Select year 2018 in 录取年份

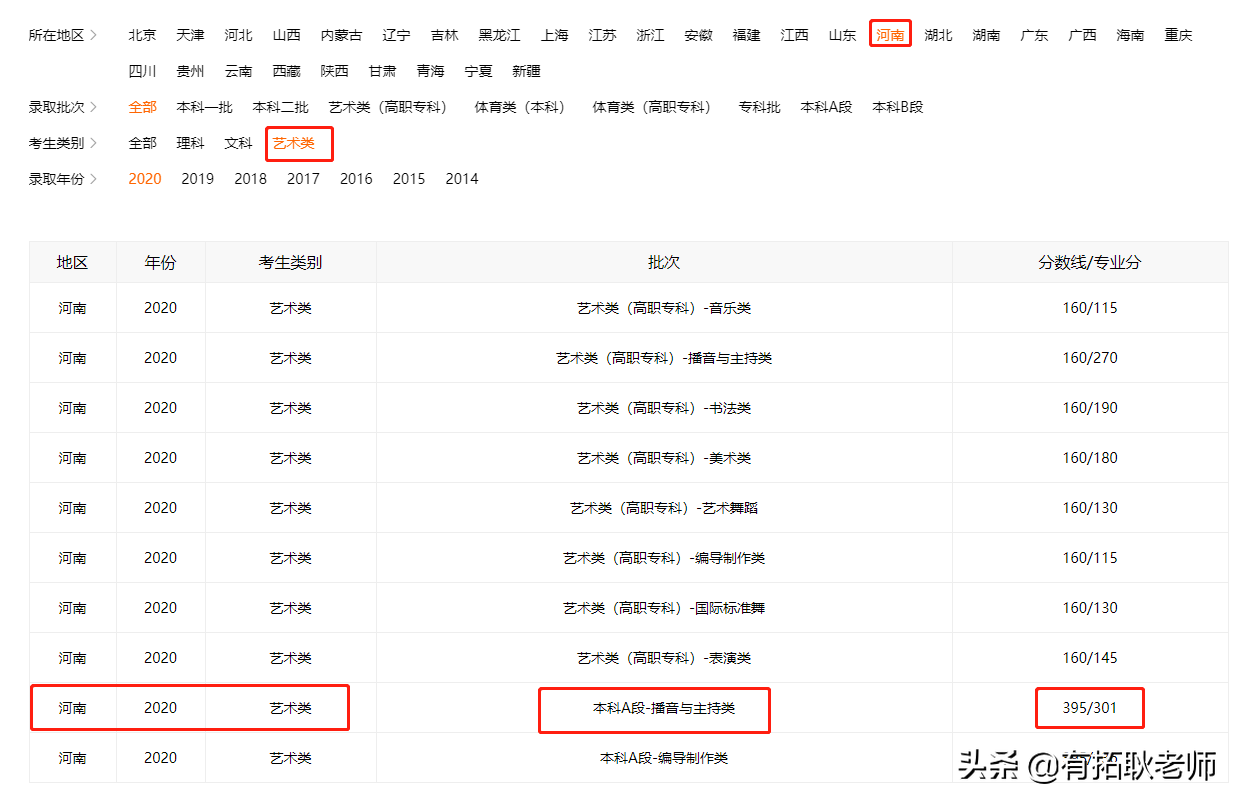[x=250, y=178]
